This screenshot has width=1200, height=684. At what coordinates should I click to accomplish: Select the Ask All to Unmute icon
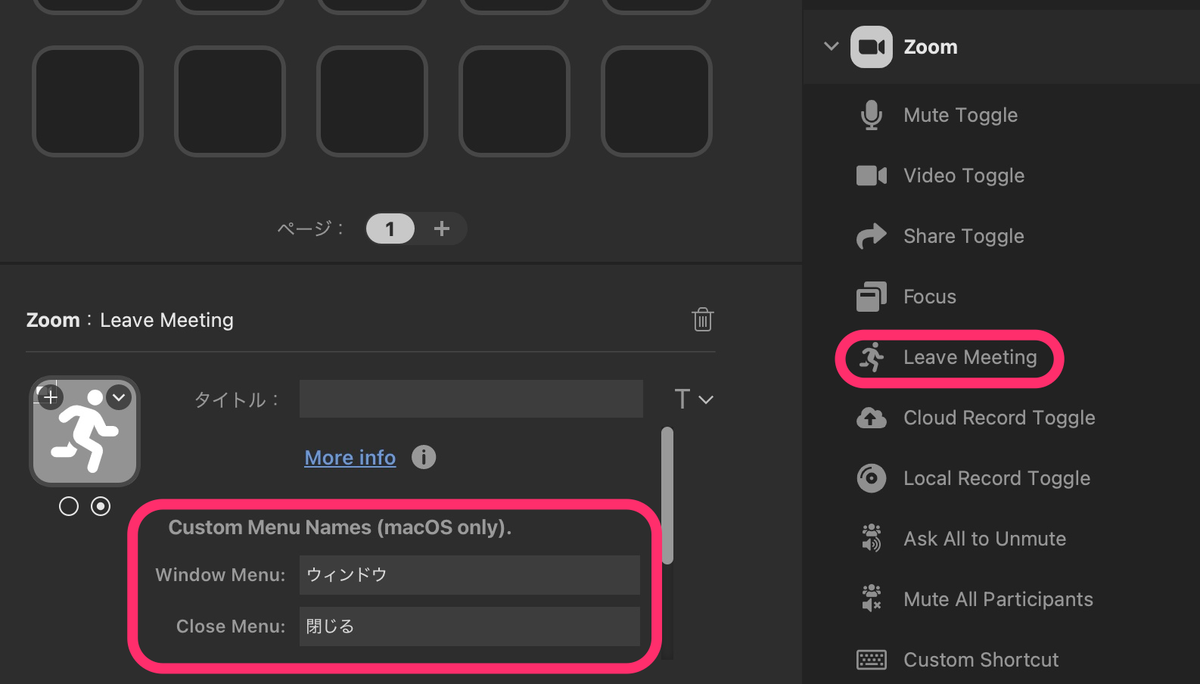870,538
